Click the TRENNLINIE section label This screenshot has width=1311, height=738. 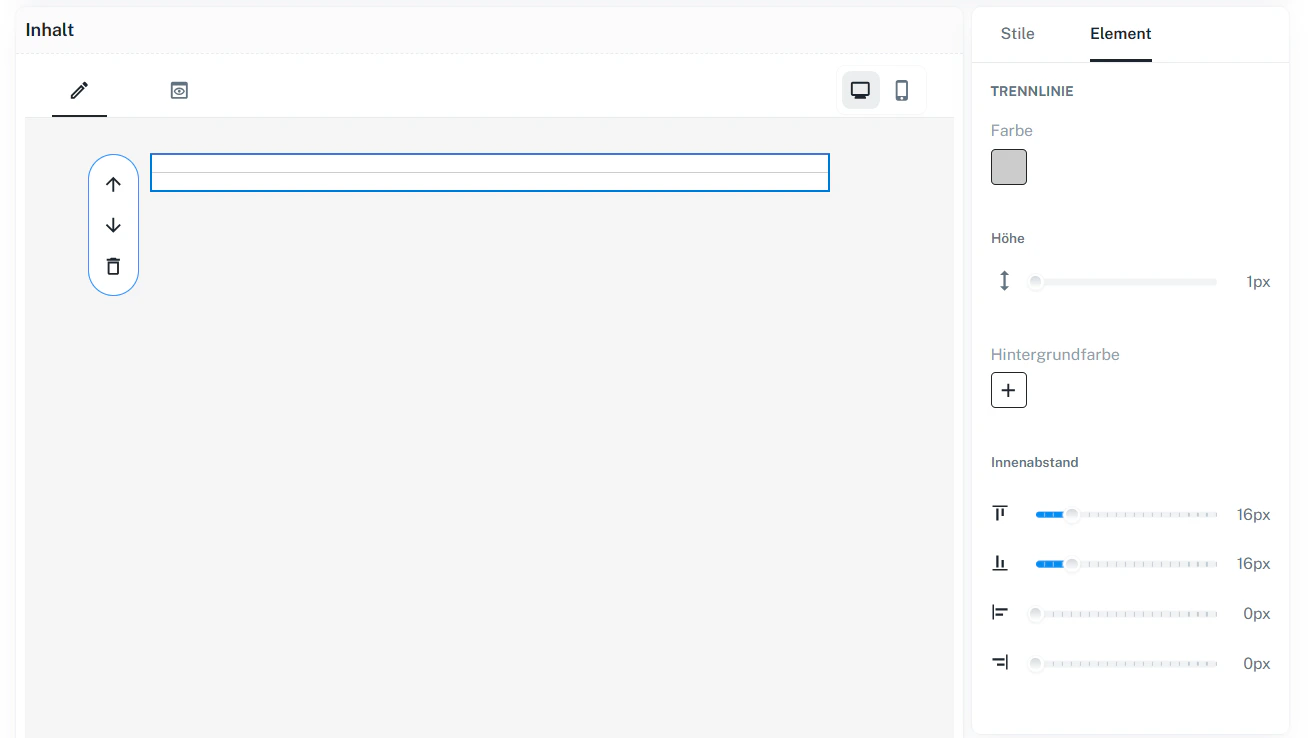tap(1032, 91)
